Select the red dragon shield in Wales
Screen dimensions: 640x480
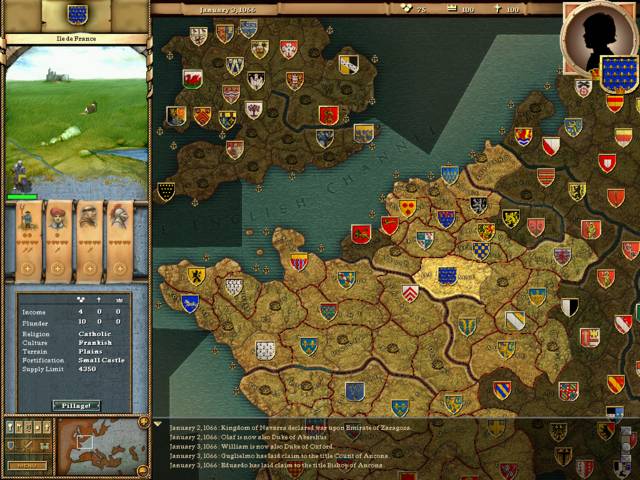pyautogui.click(x=193, y=79)
